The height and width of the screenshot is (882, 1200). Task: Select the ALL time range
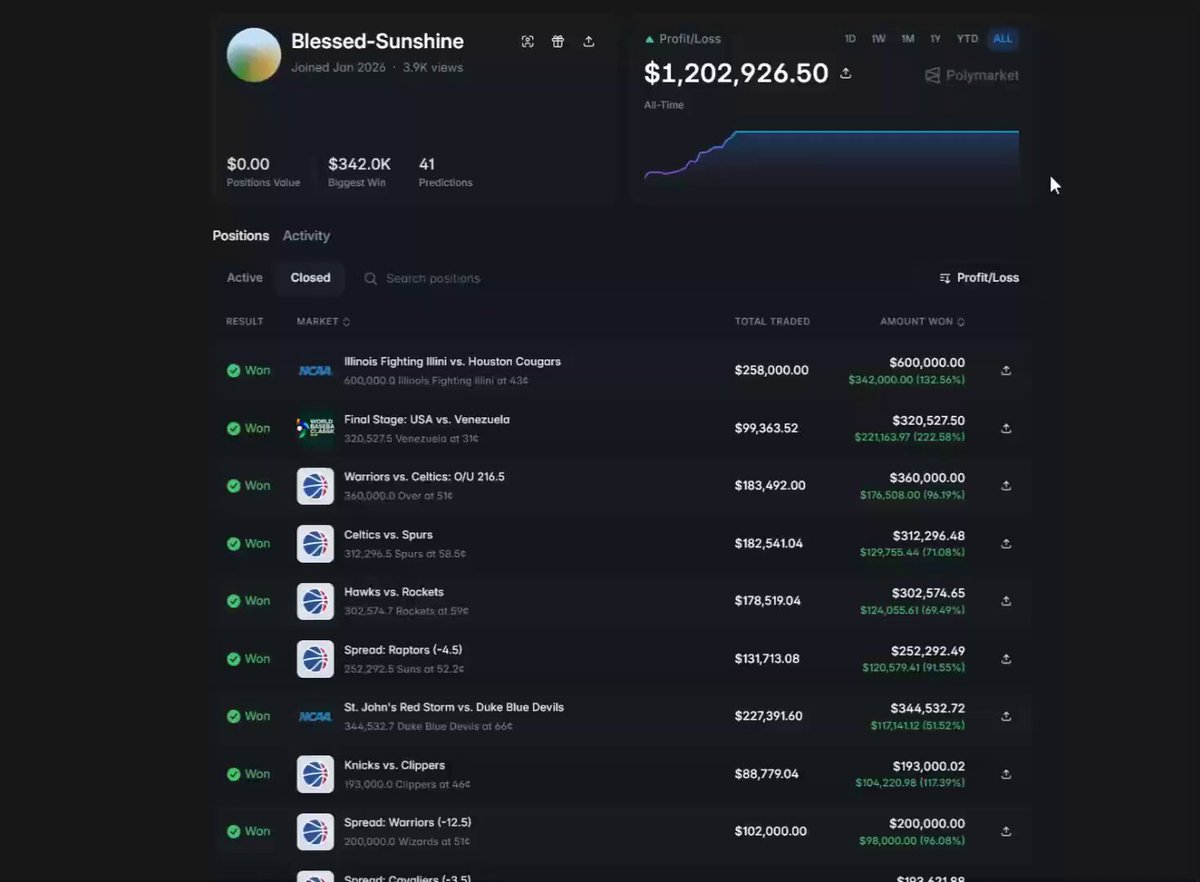pyautogui.click(x=1002, y=39)
